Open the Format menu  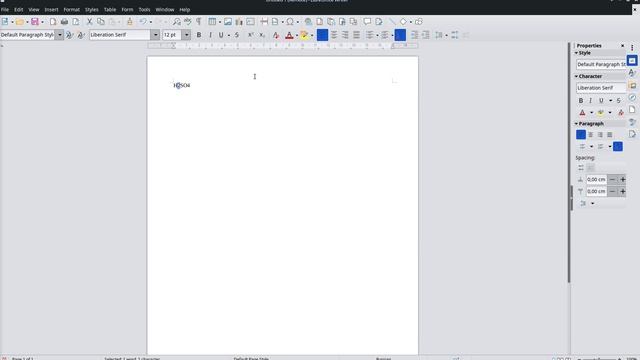(x=71, y=9)
